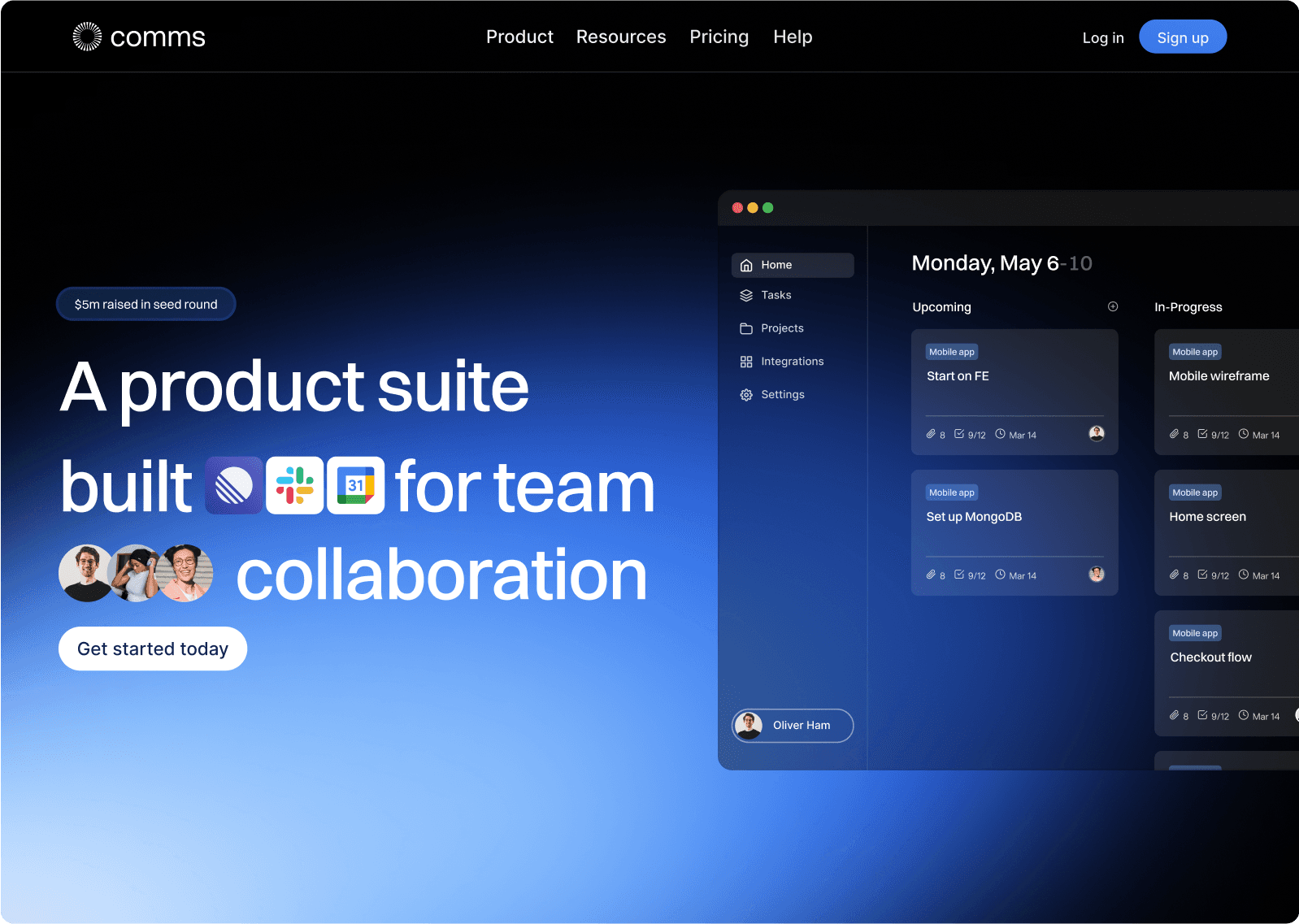Click the Oliver Ham profile button
This screenshot has width=1299, height=924.
coord(793,726)
